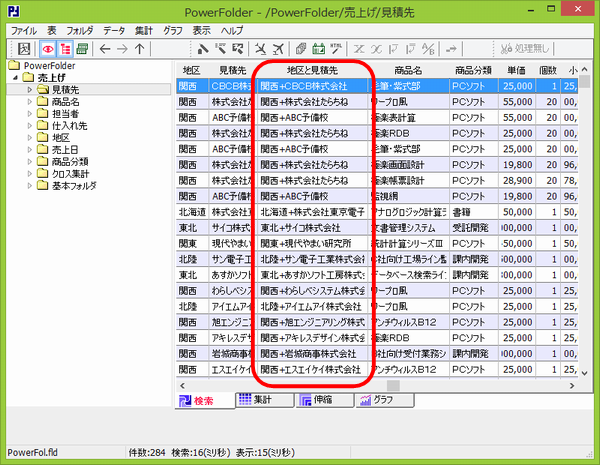Image resolution: width=600 pixels, height=465 pixels.
Task: Go up one folder with up arrow
Action: point(140,49)
